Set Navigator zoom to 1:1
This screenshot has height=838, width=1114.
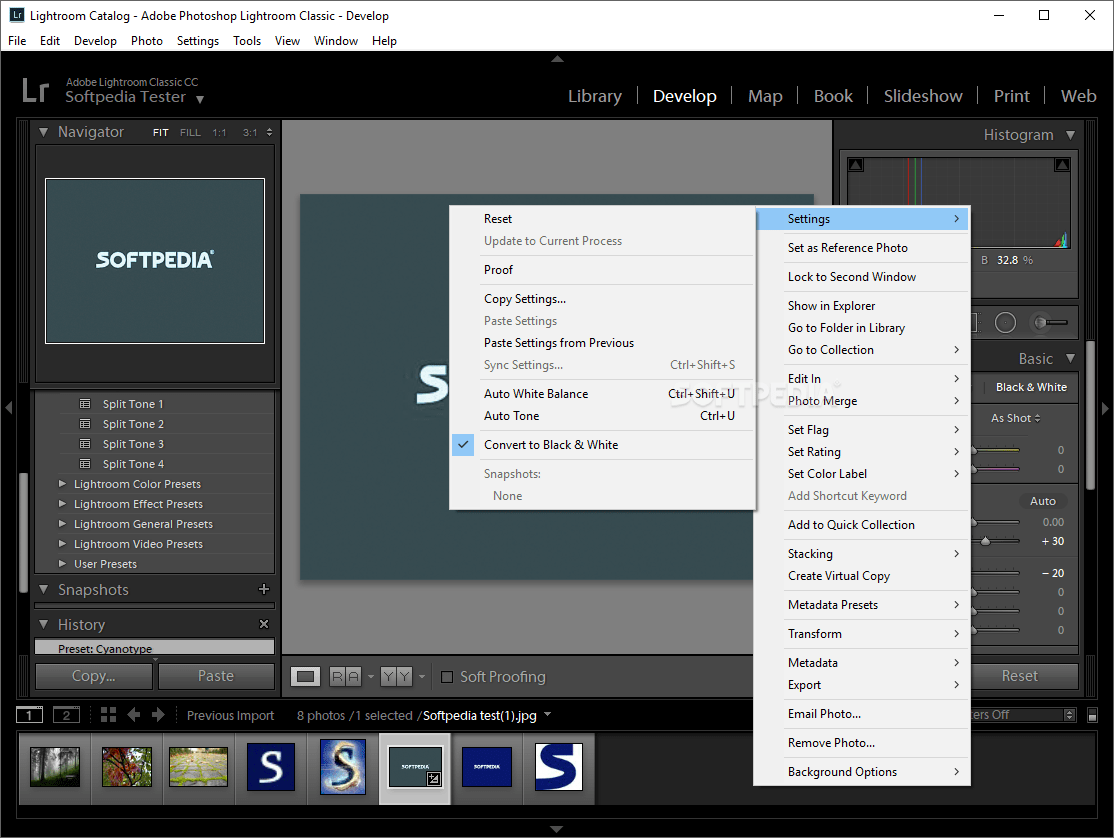tap(220, 132)
